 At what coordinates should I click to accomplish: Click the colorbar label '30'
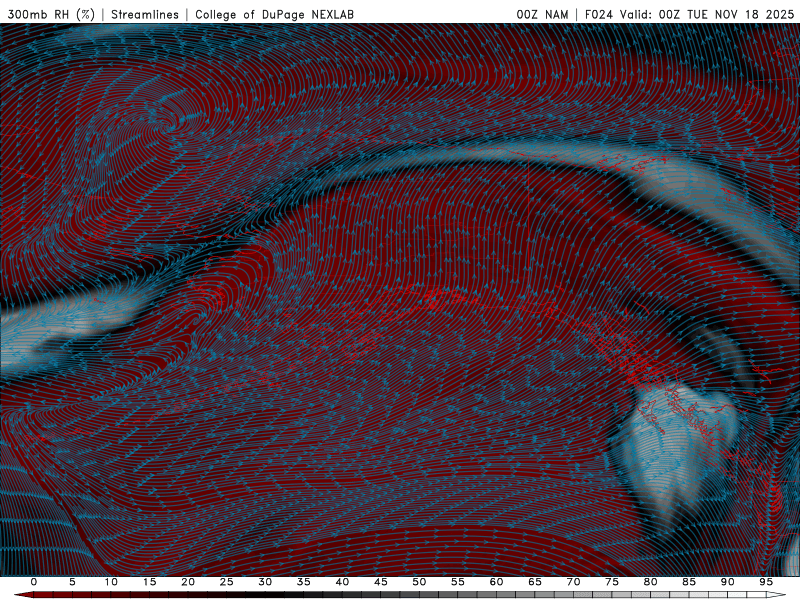click(x=265, y=582)
